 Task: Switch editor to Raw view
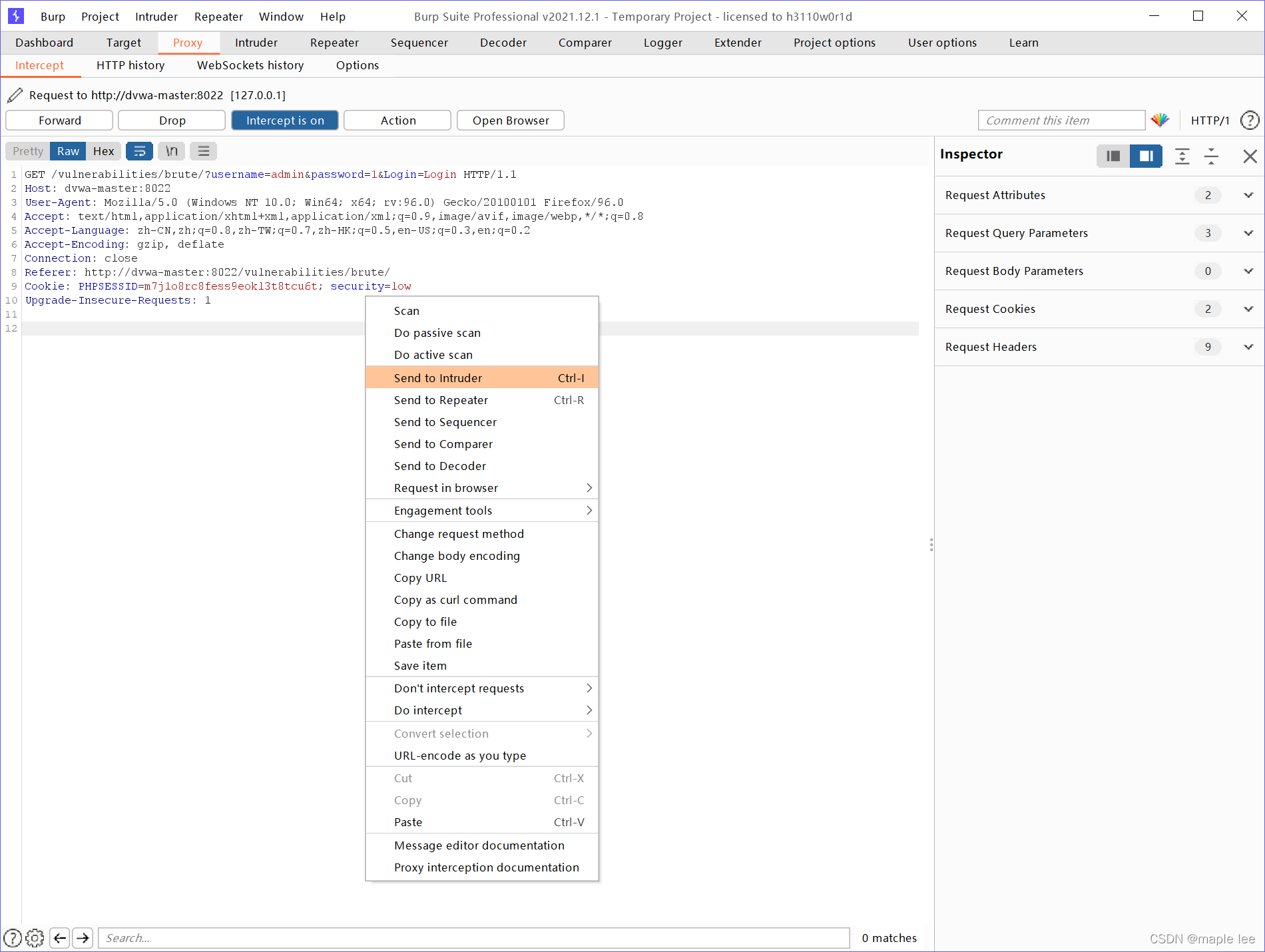coord(68,151)
